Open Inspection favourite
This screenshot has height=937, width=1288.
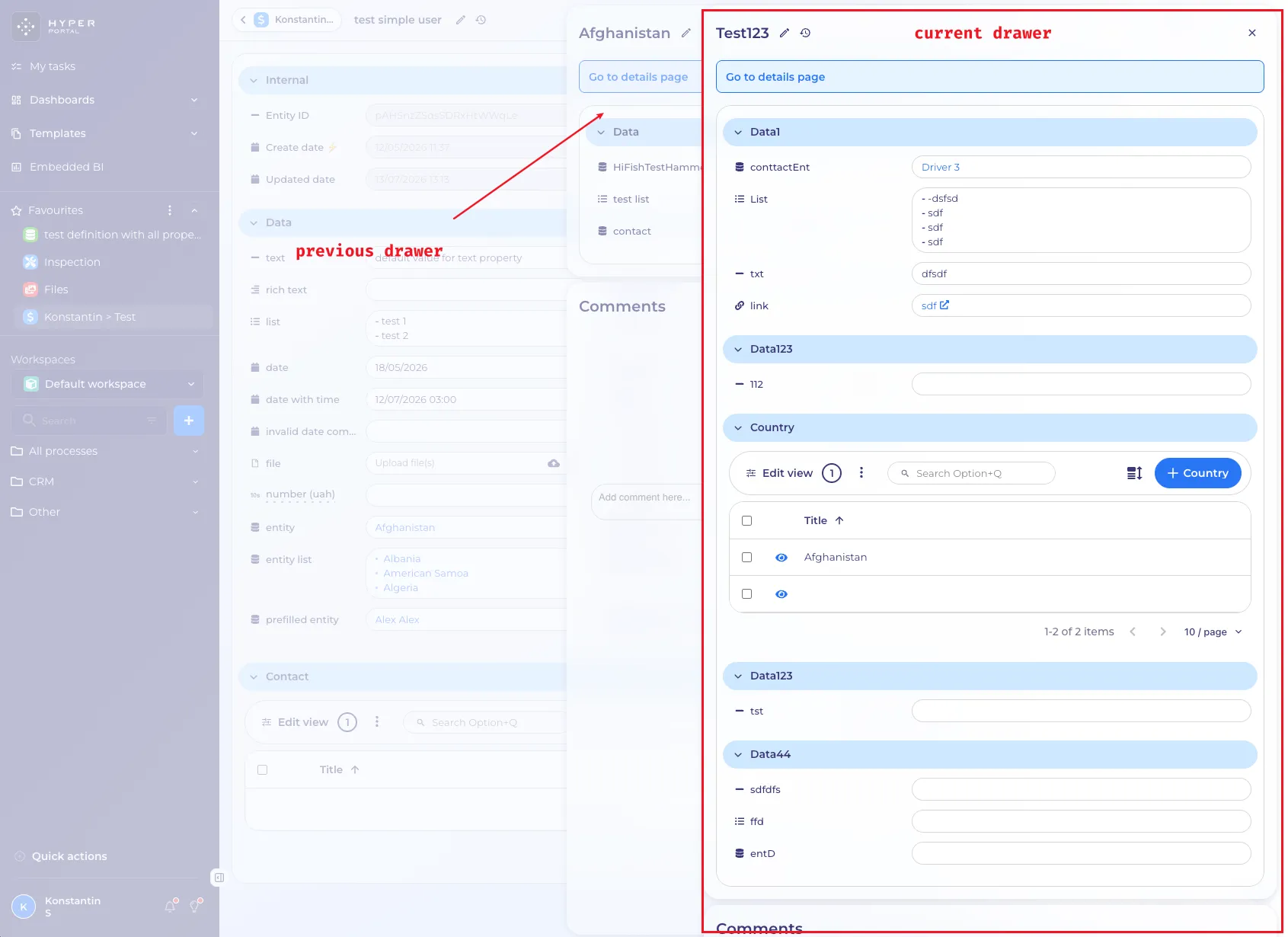[72, 262]
